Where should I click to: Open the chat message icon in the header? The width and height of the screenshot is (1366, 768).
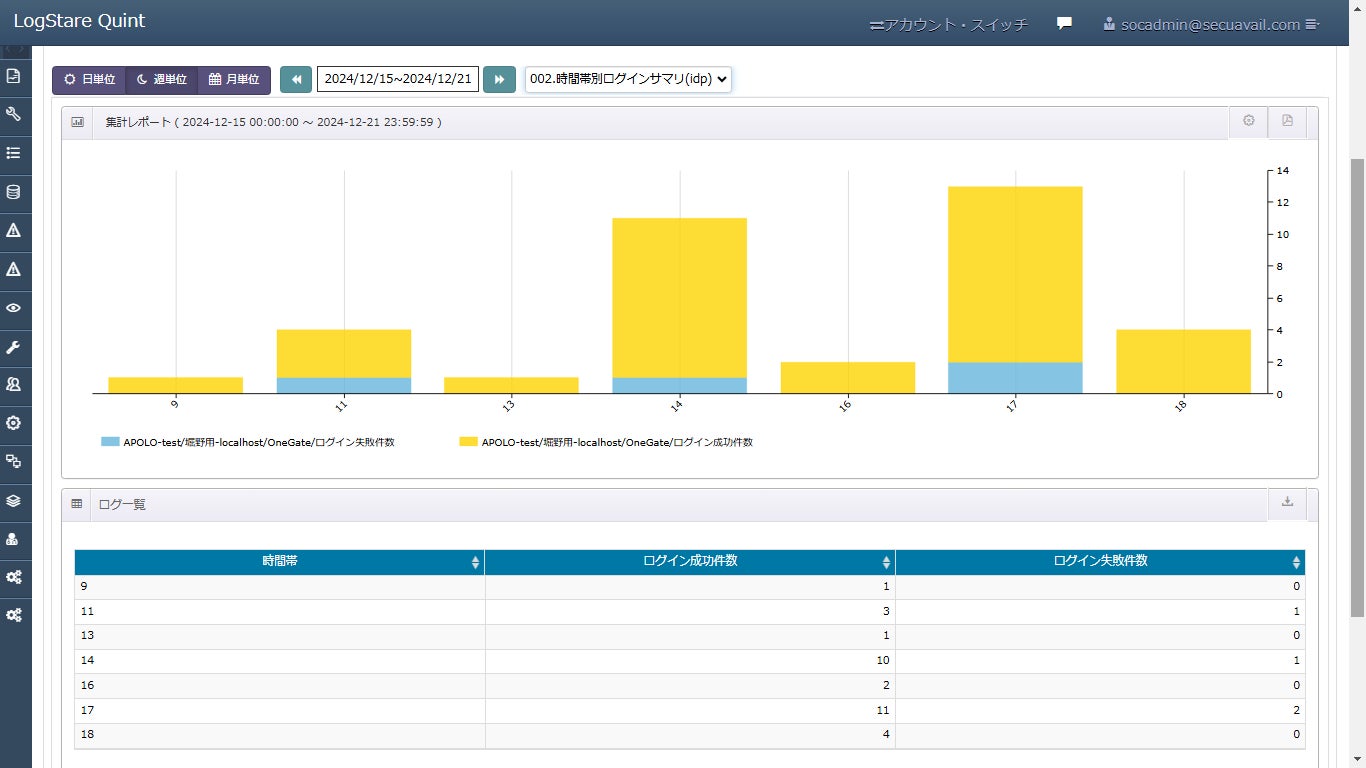click(x=1064, y=24)
